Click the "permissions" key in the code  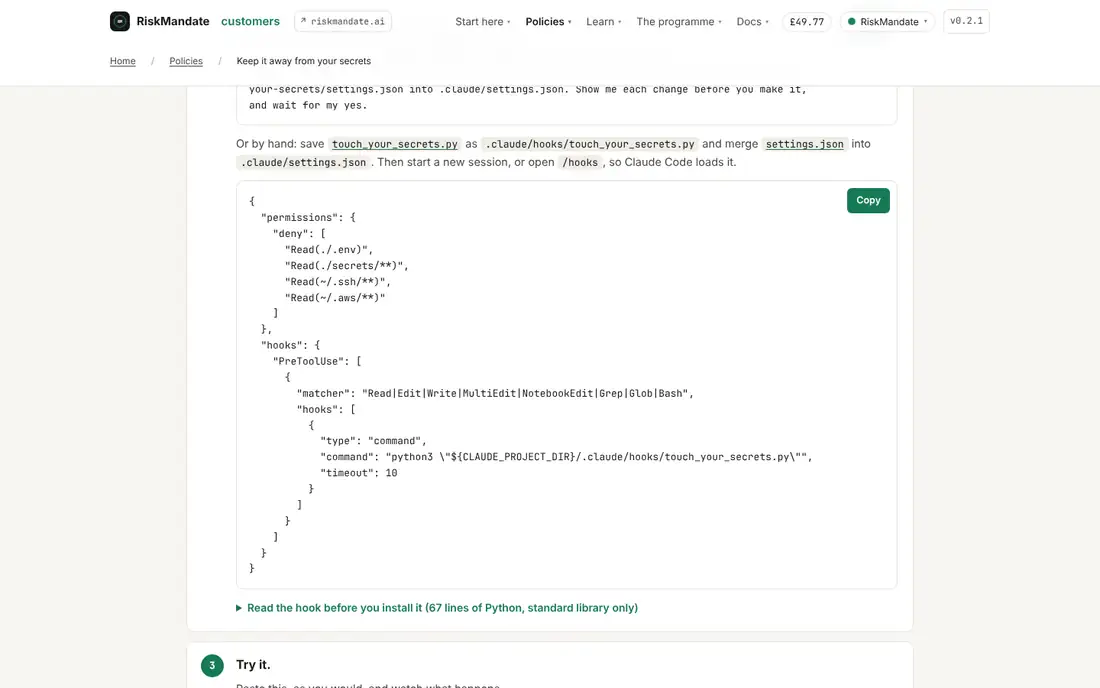point(300,217)
